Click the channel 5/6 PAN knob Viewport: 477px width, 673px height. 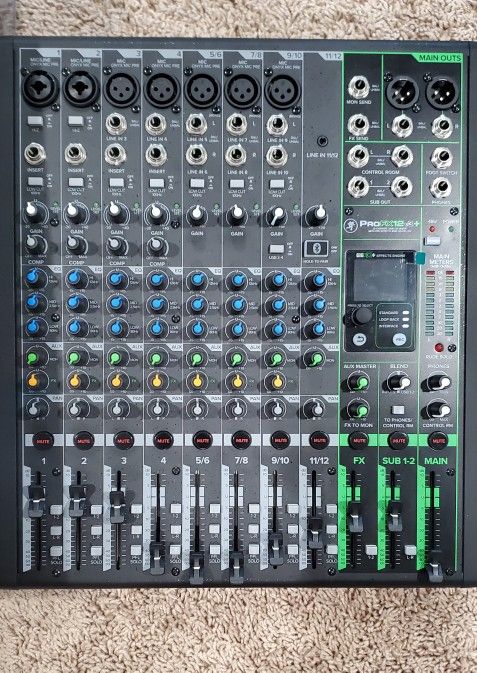click(x=198, y=409)
